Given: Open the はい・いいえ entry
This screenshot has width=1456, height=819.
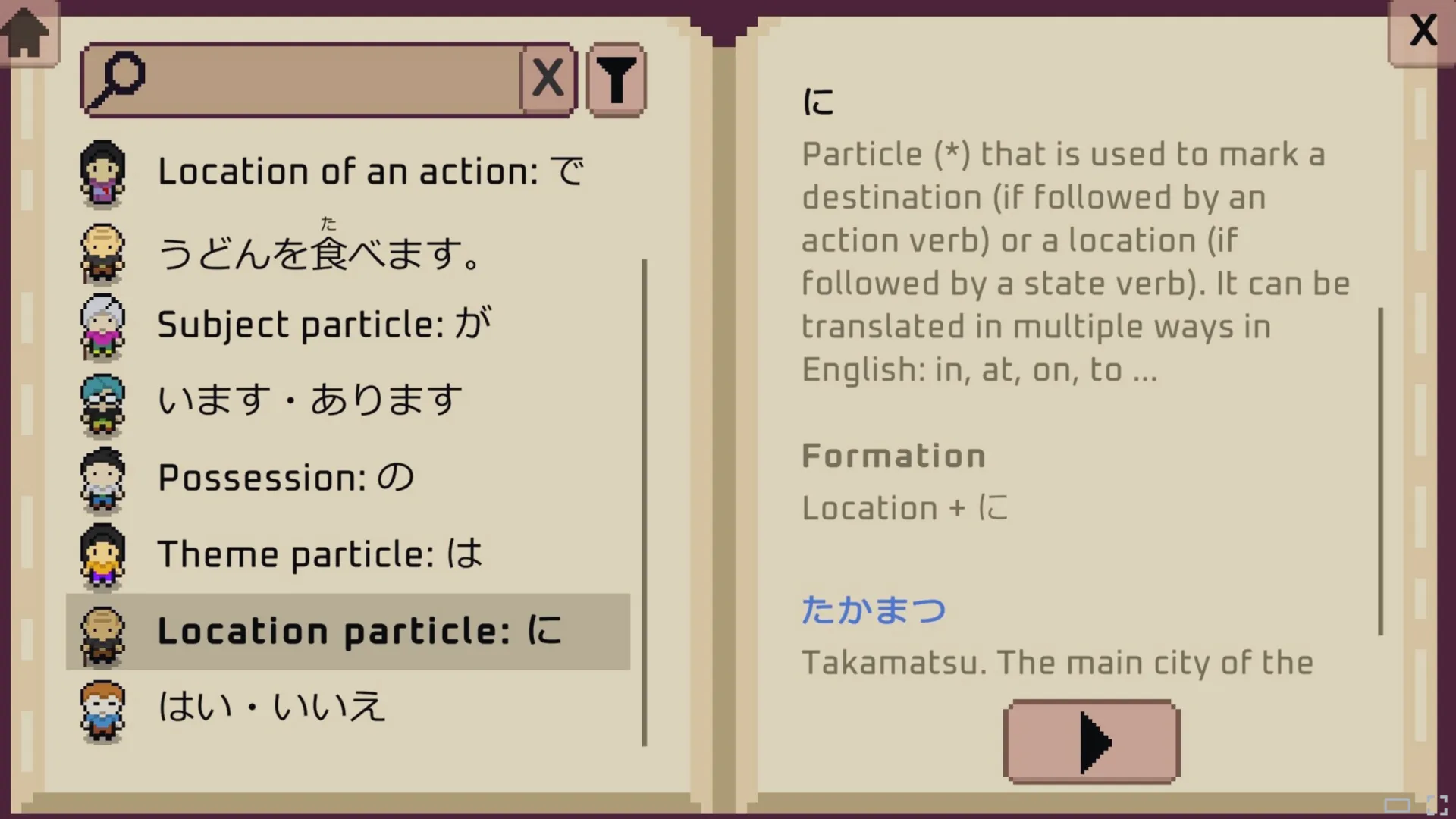Looking at the screenshot, I should coord(271,708).
